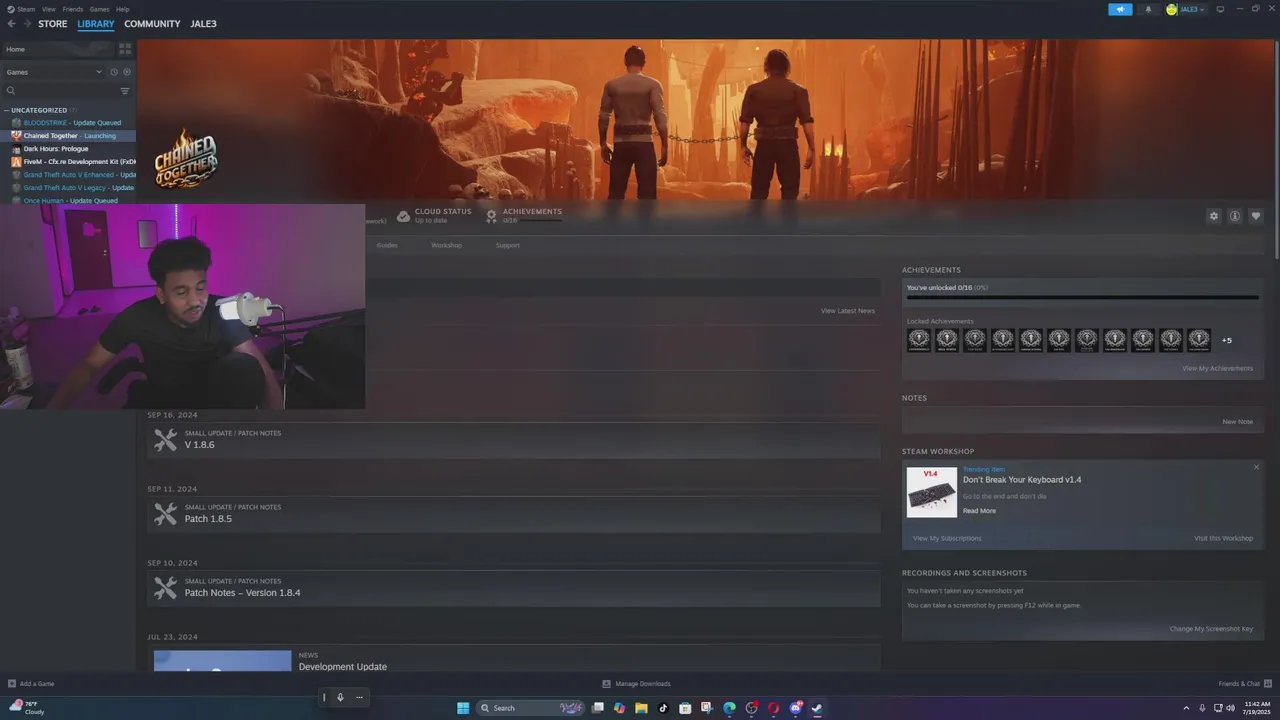This screenshot has width=1280, height=720.
Task: Open the V 1.8.6 patch notes entry
Action: 514,440
